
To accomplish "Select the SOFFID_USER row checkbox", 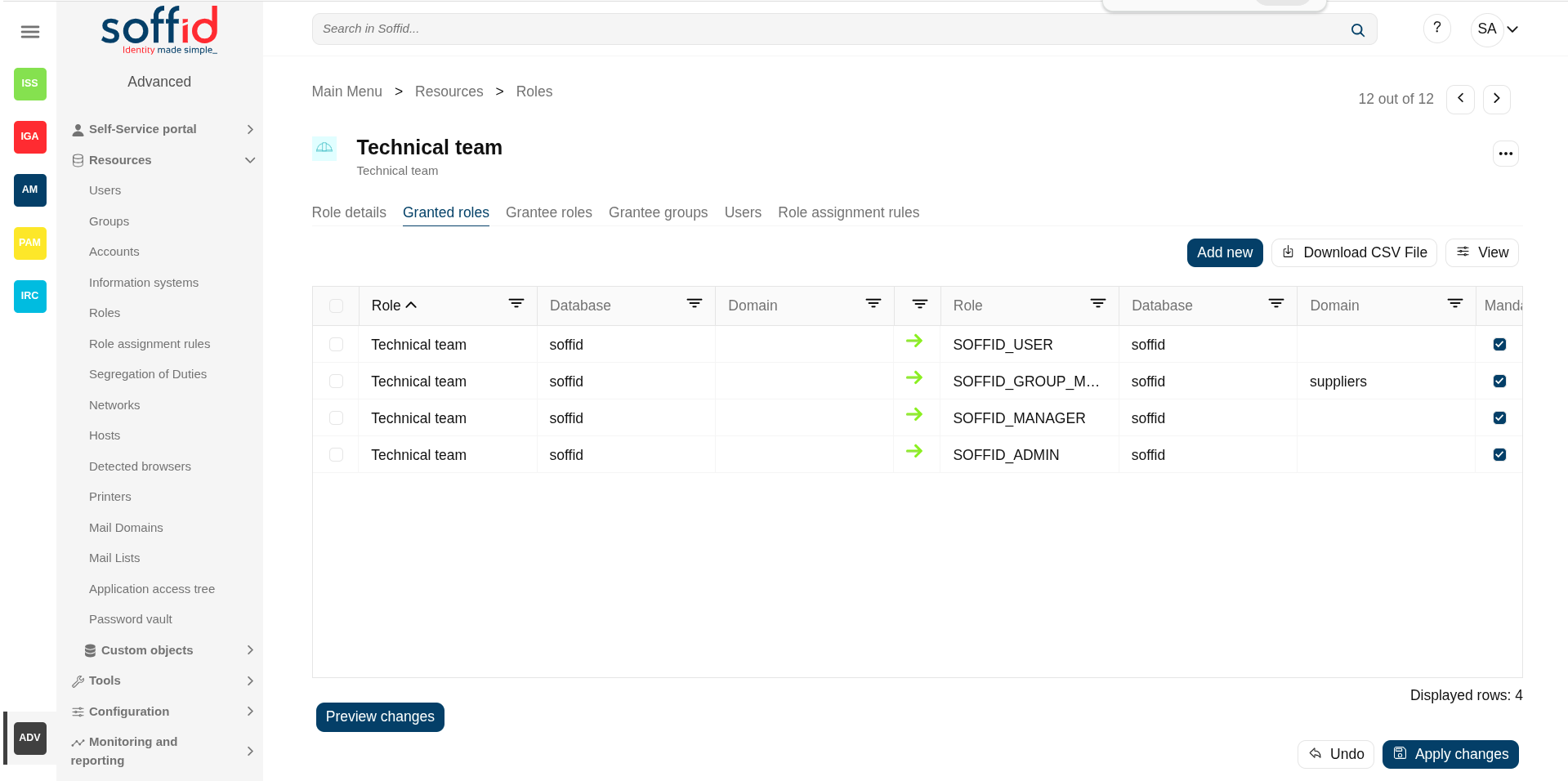I will (x=336, y=344).
